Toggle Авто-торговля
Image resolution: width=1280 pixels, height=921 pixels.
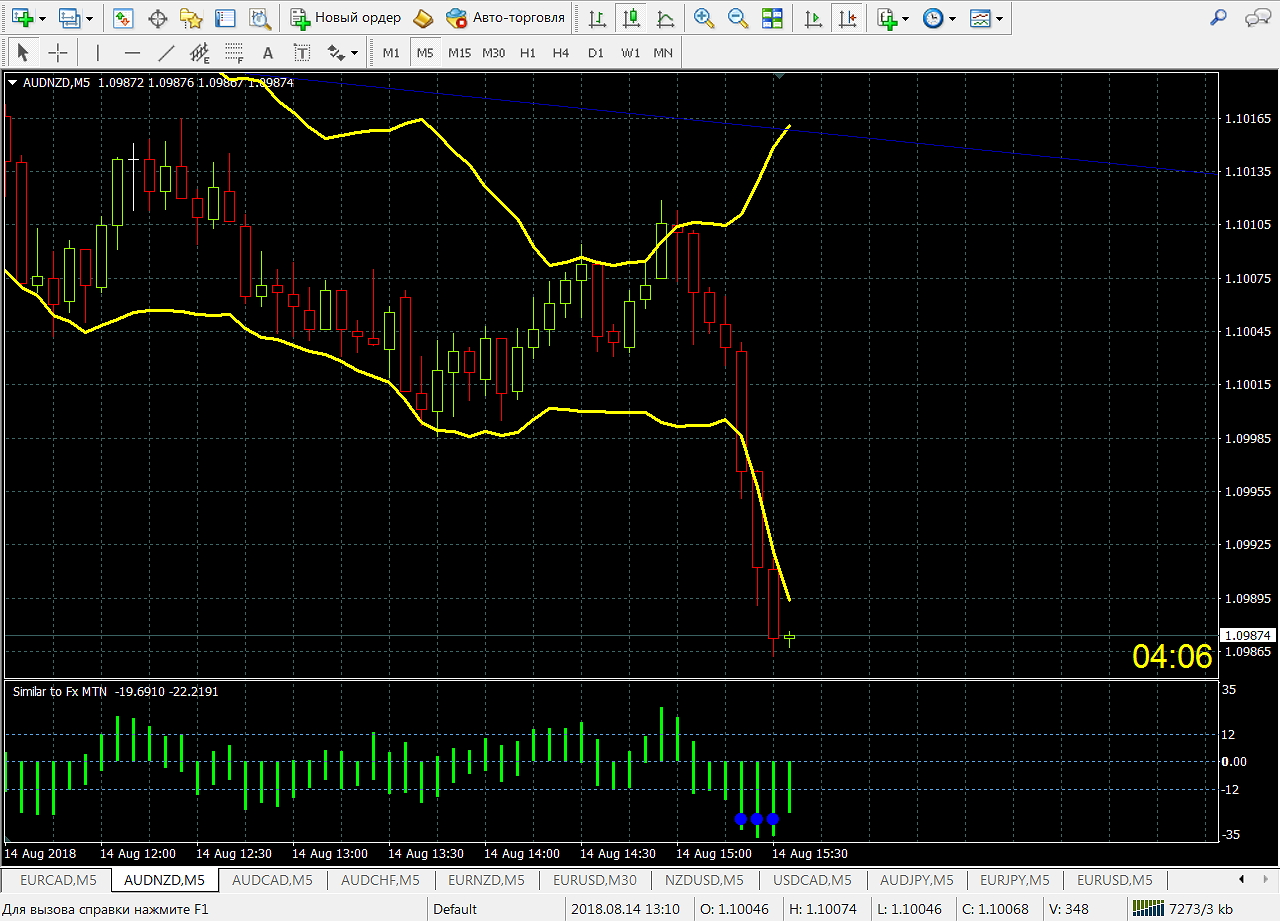point(506,18)
